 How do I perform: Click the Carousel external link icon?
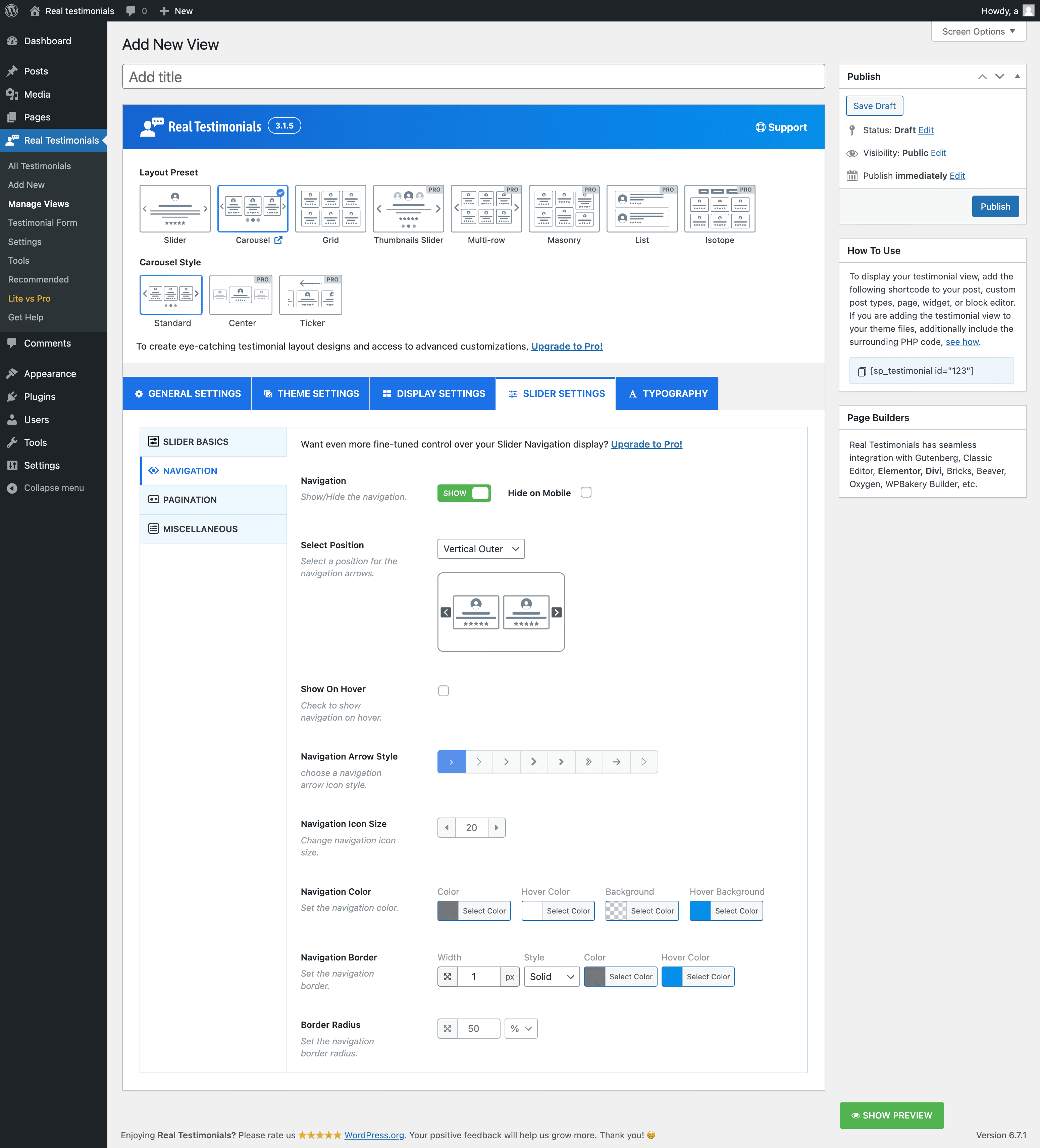click(x=278, y=240)
